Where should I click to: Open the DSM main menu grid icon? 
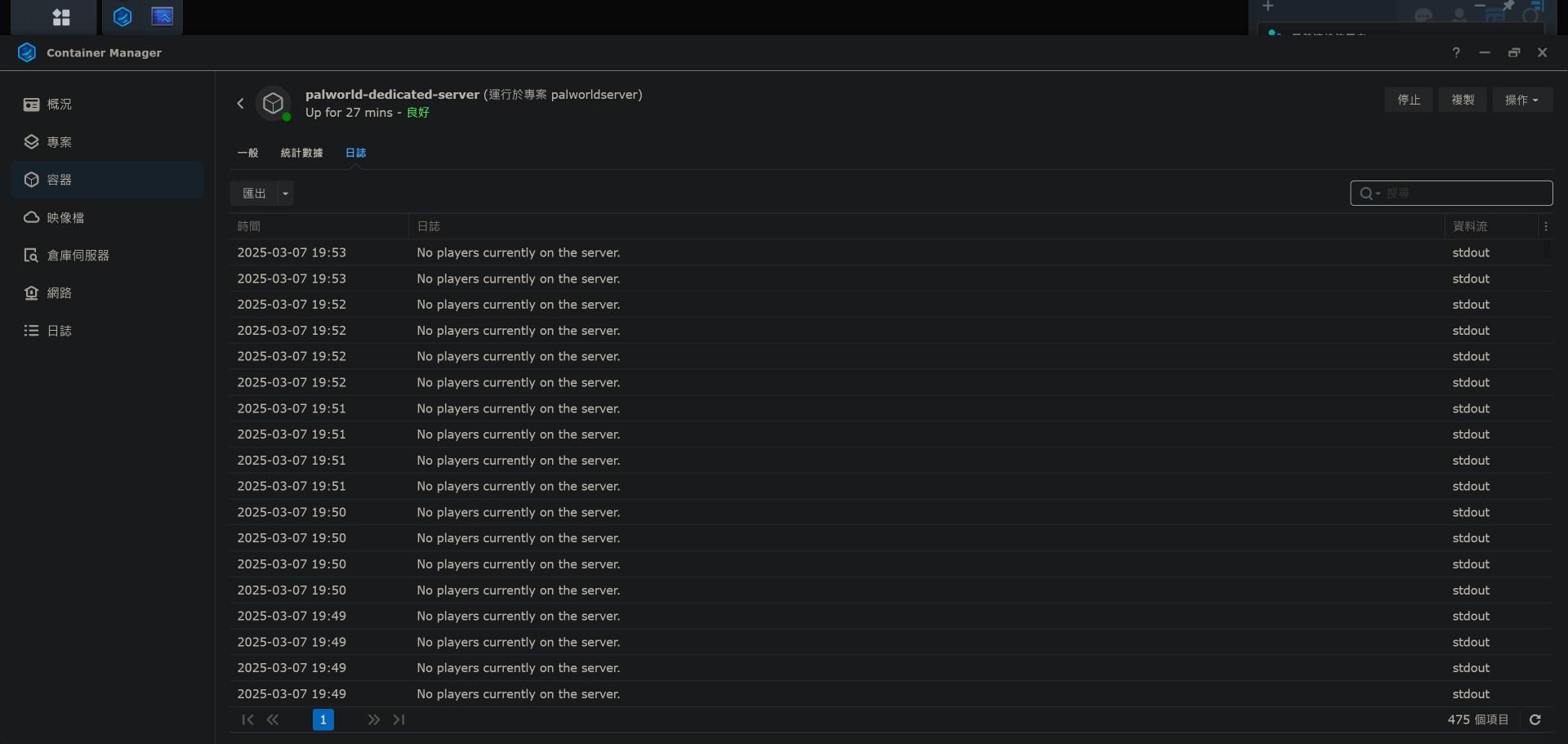(x=61, y=17)
